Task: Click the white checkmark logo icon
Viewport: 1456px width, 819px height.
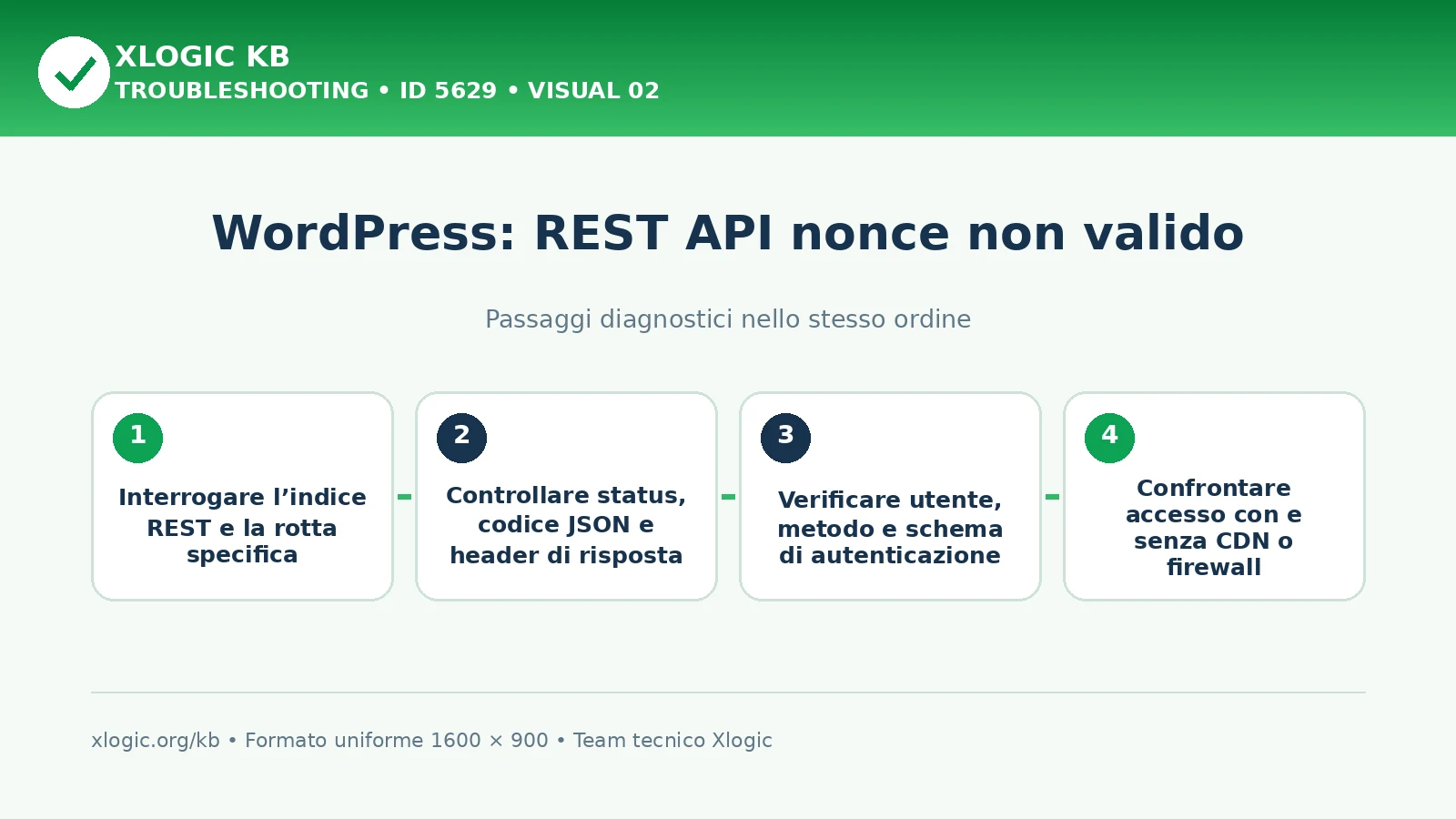Action: coord(74,72)
